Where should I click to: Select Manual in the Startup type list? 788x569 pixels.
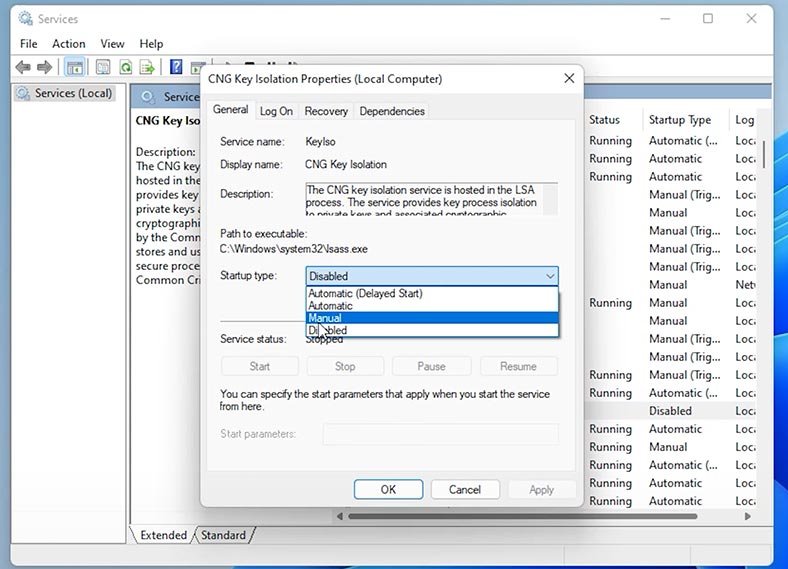click(x=432, y=318)
